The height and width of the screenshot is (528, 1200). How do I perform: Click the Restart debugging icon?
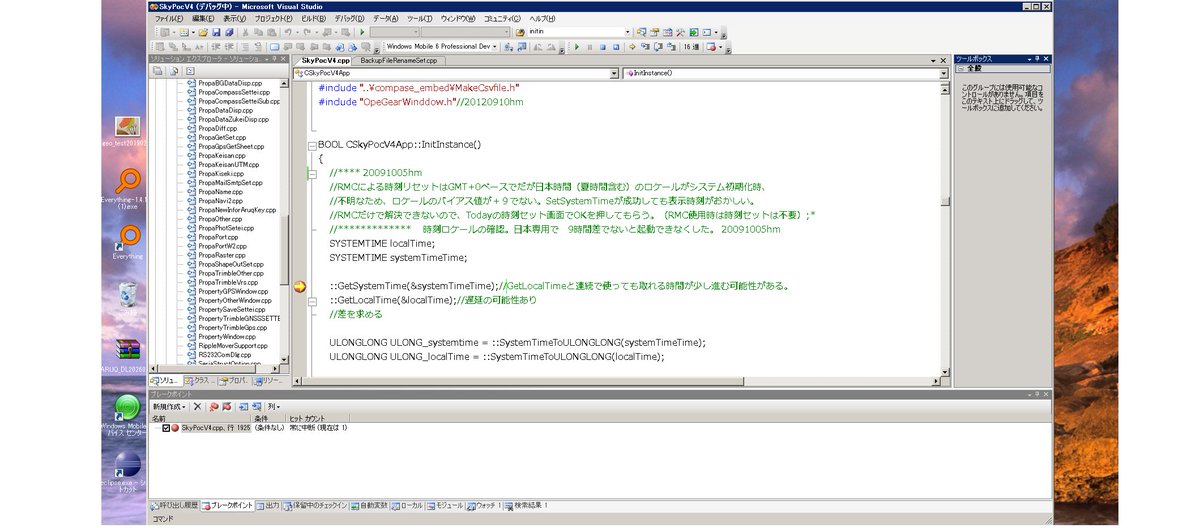click(x=616, y=46)
